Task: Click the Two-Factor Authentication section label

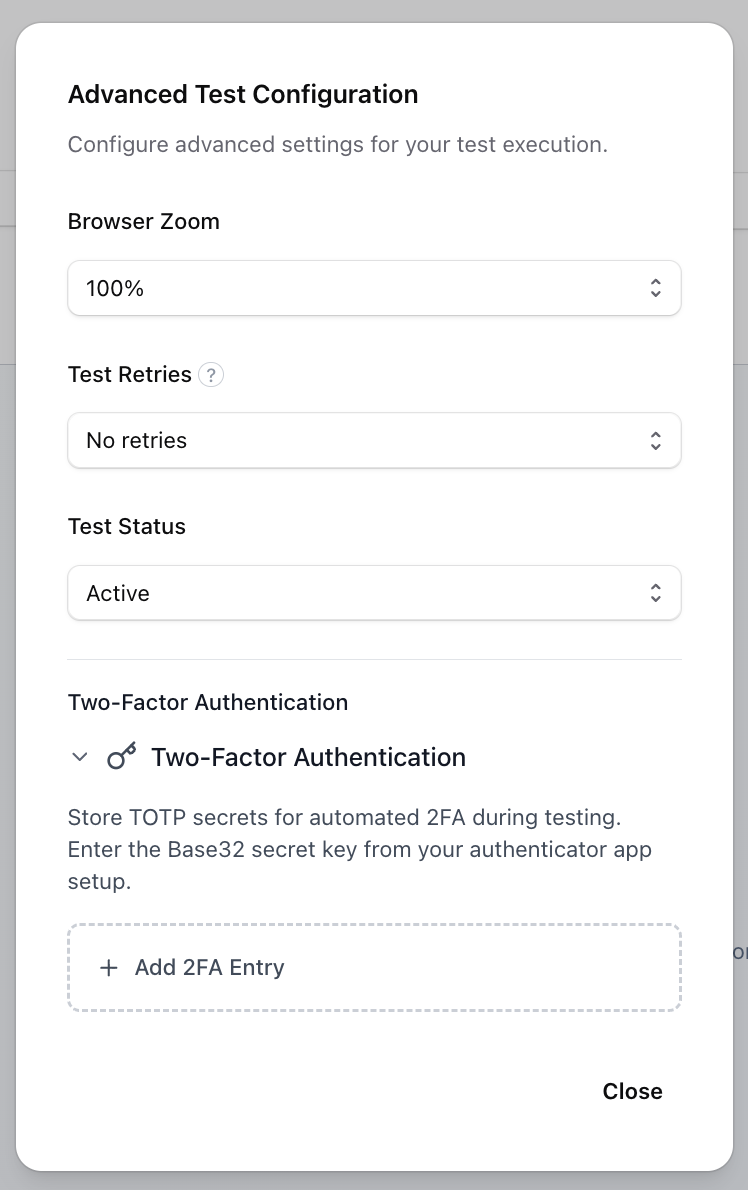Action: [207, 702]
